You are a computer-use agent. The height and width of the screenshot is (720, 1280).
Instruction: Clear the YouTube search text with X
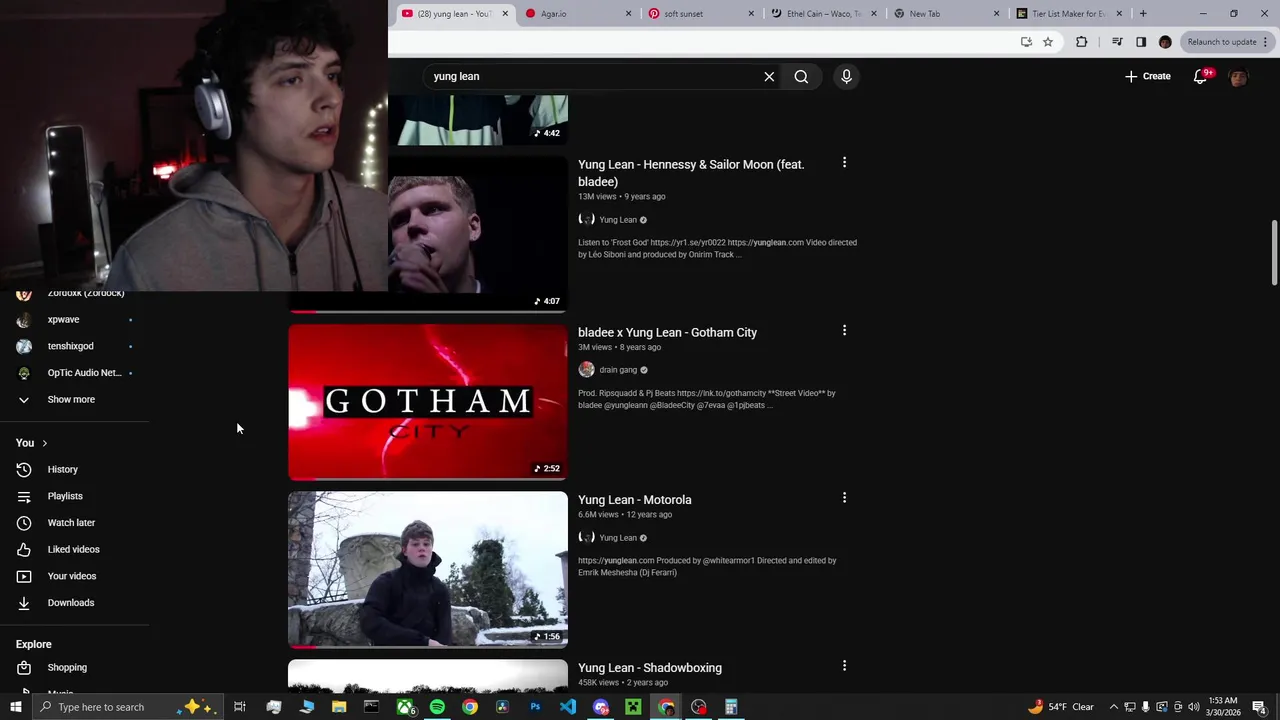tap(769, 76)
